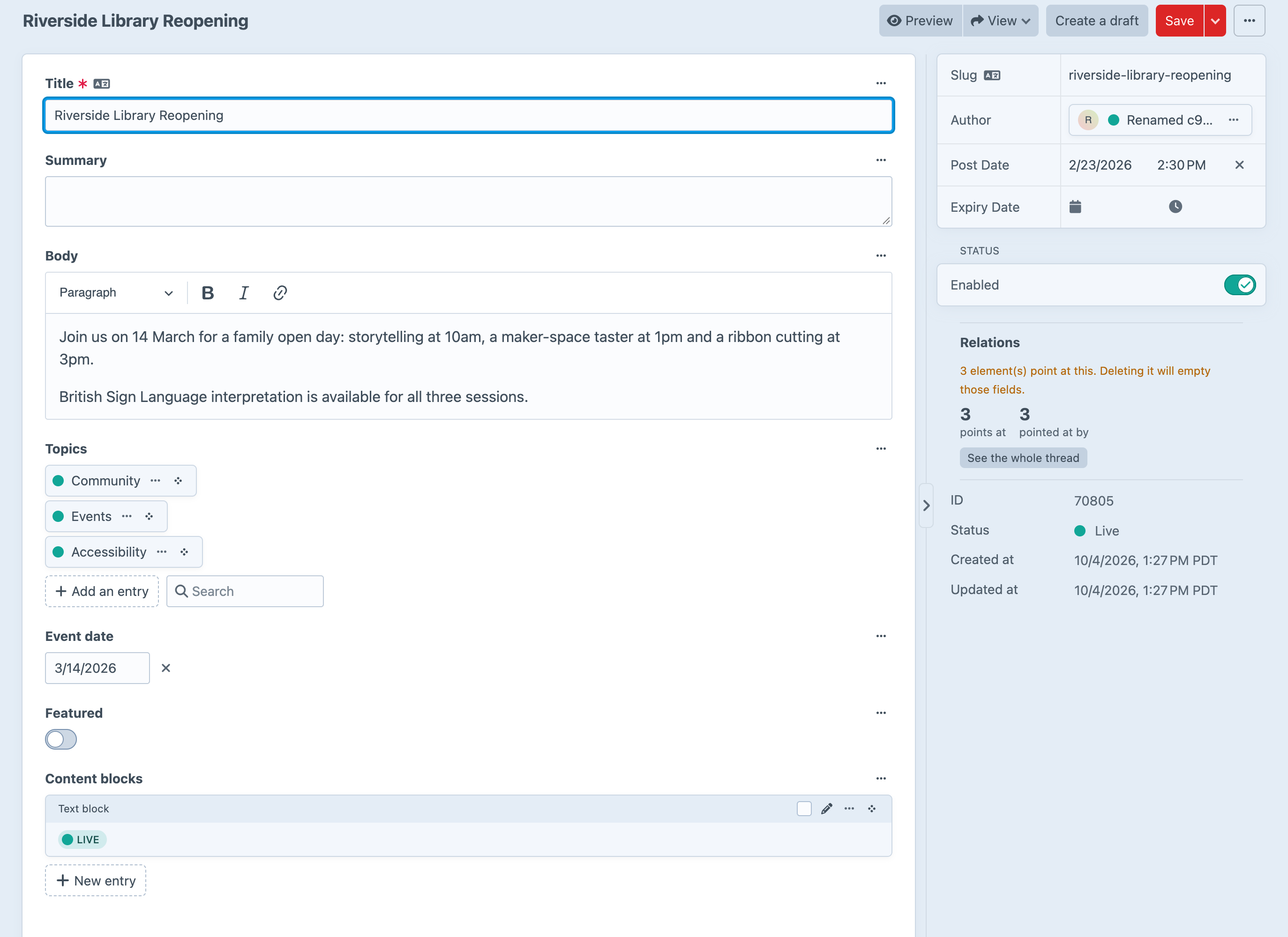Open page-level more actions button
Screen dimensions: 1288x937
(1250, 21)
